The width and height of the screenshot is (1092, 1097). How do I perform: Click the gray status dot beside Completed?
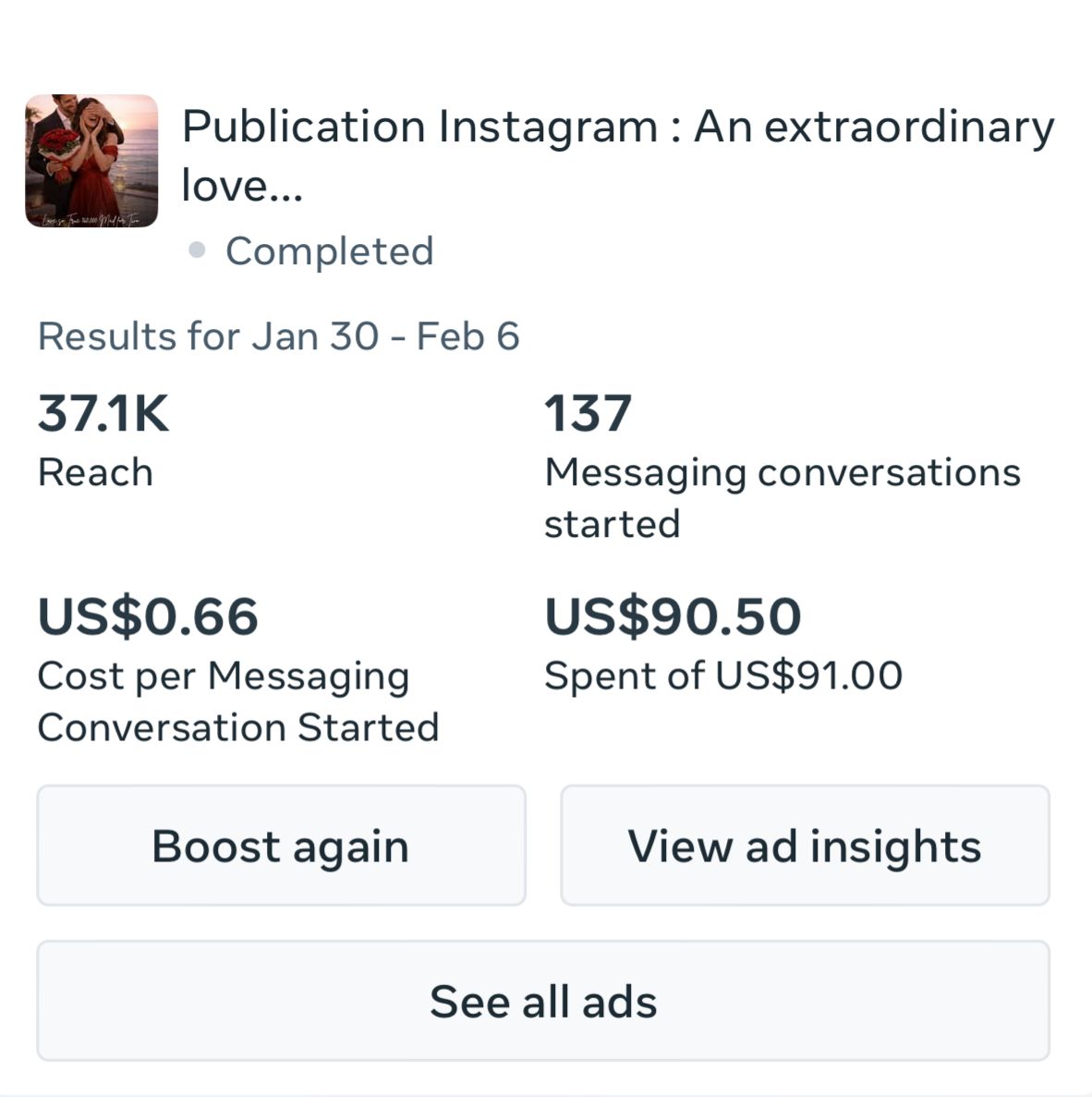point(197,250)
